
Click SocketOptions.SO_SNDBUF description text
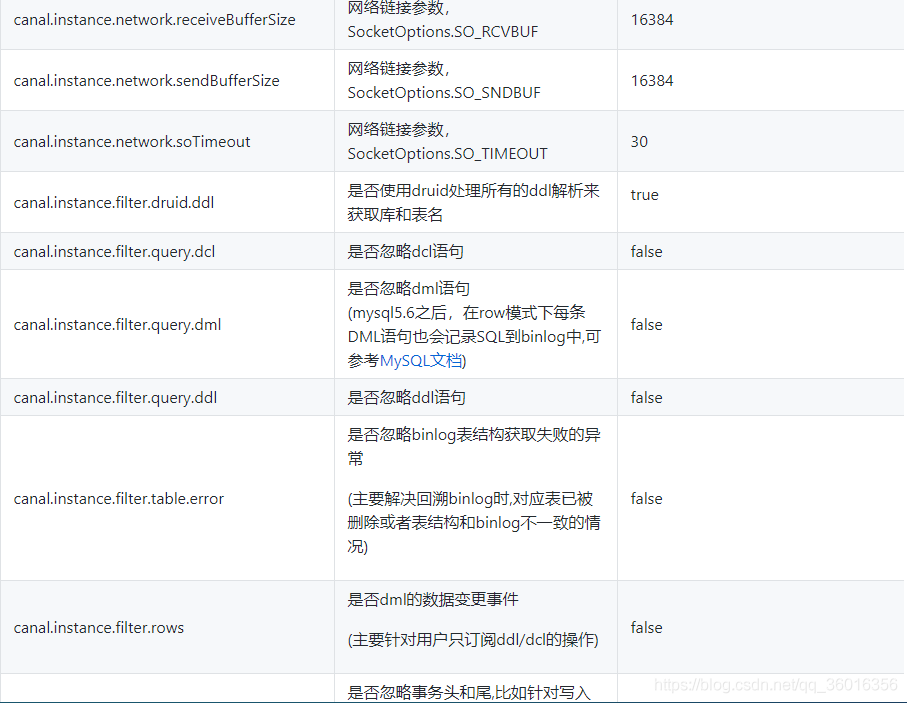click(x=444, y=93)
